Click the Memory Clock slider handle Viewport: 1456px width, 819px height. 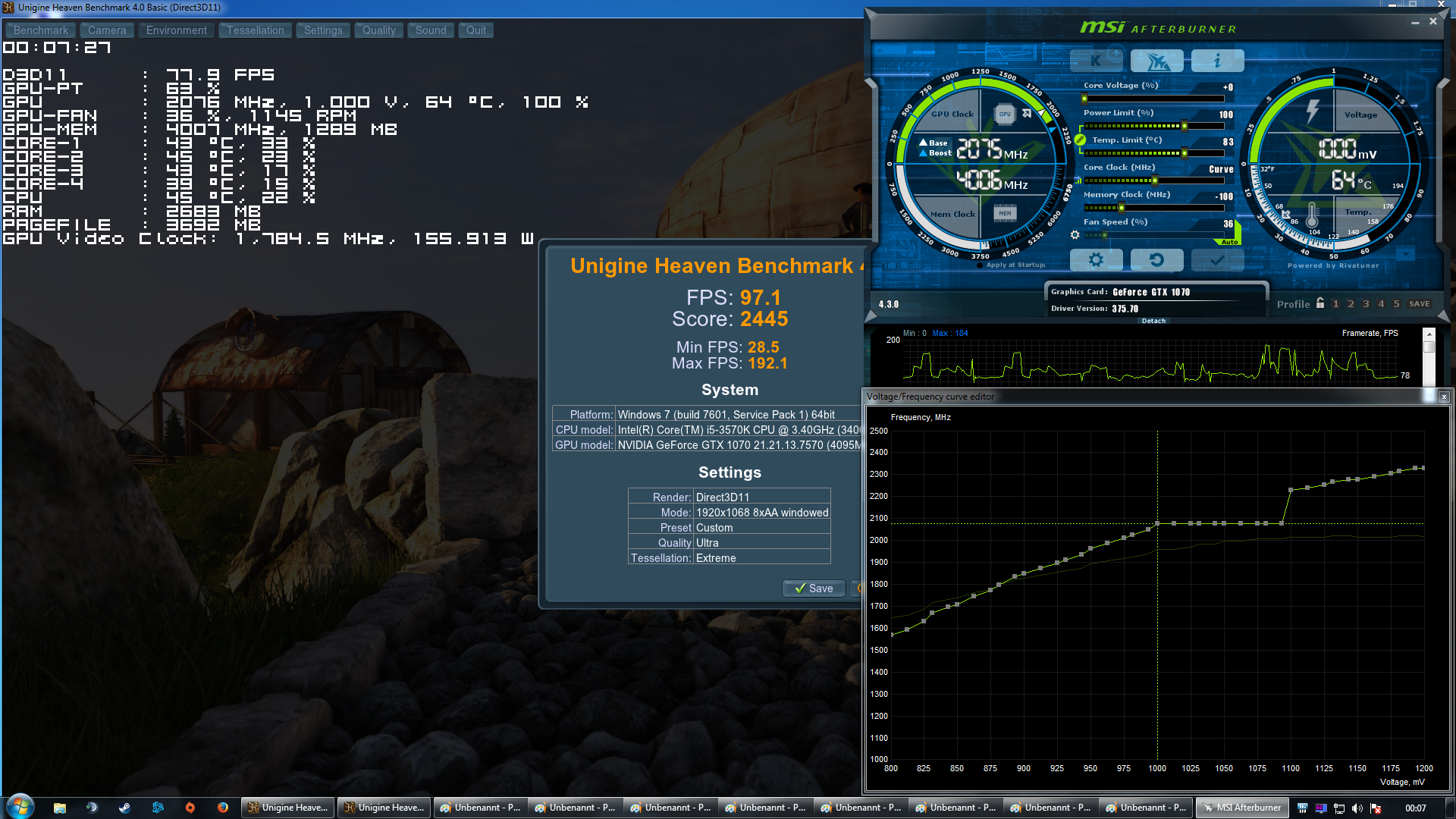[x=1121, y=207]
